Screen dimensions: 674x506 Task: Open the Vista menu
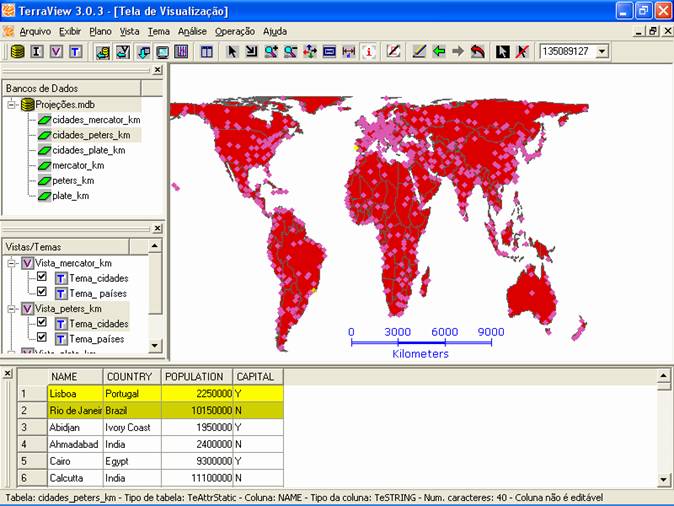pyautogui.click(x=129, y=31)
